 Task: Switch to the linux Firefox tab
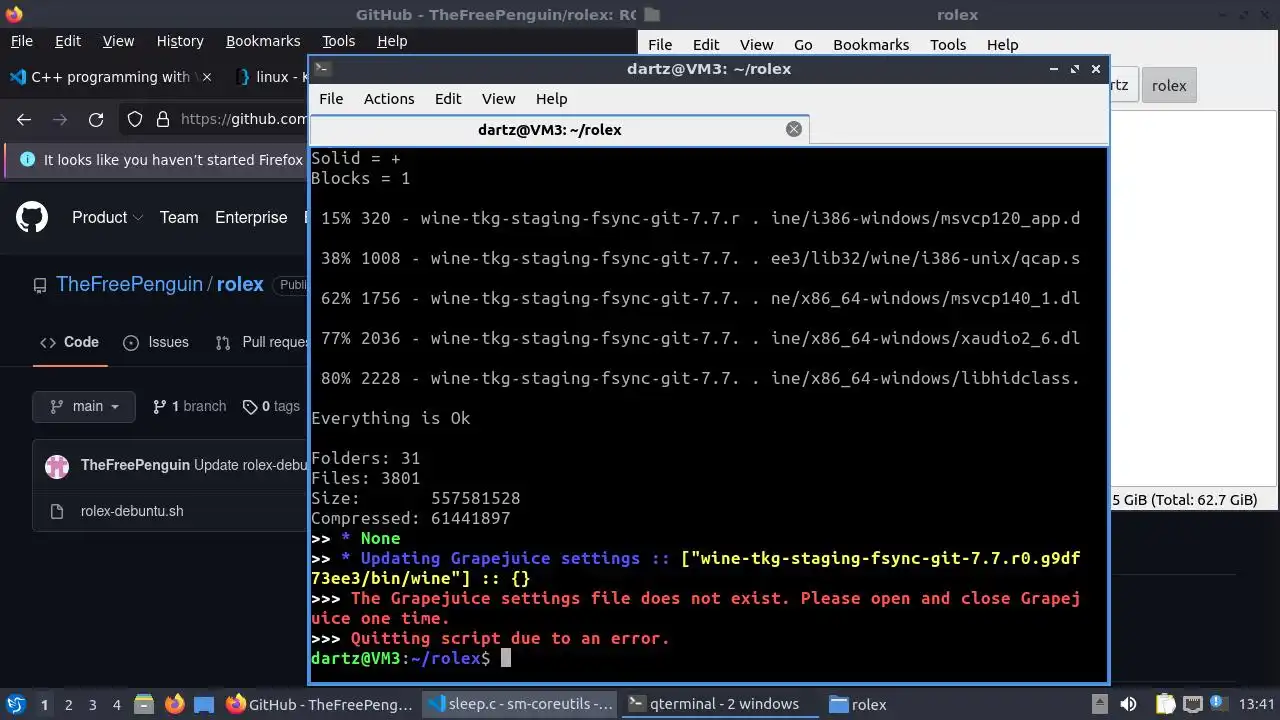point(270,77)
